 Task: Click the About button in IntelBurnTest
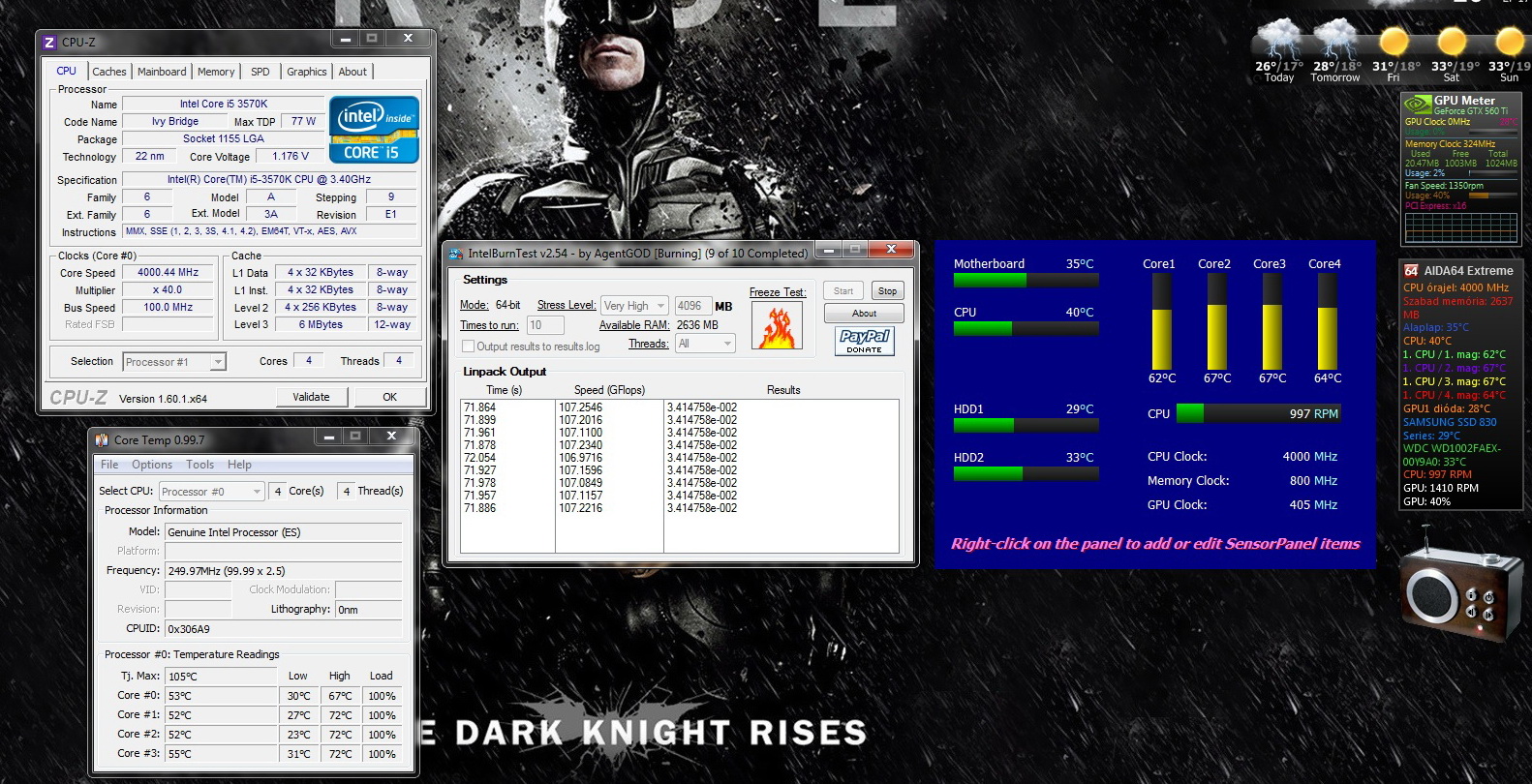click(864, 314)
